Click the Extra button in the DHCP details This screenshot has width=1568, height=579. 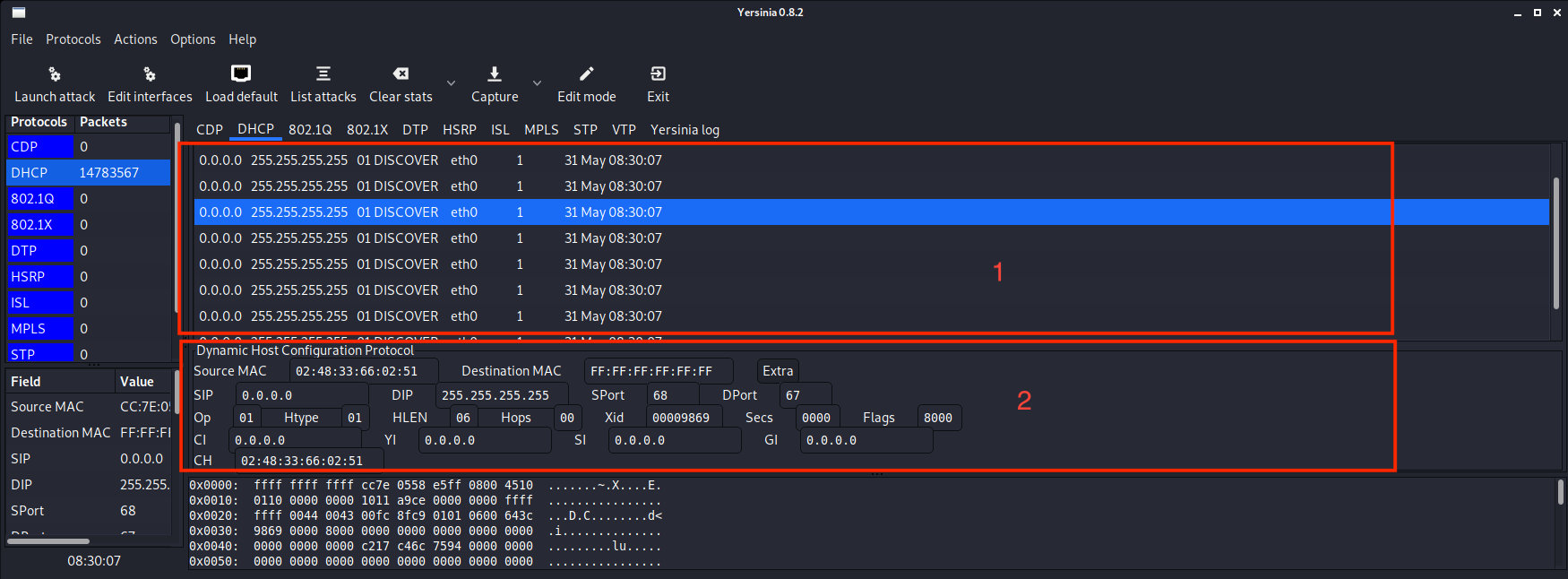click(x=778, y=371)
